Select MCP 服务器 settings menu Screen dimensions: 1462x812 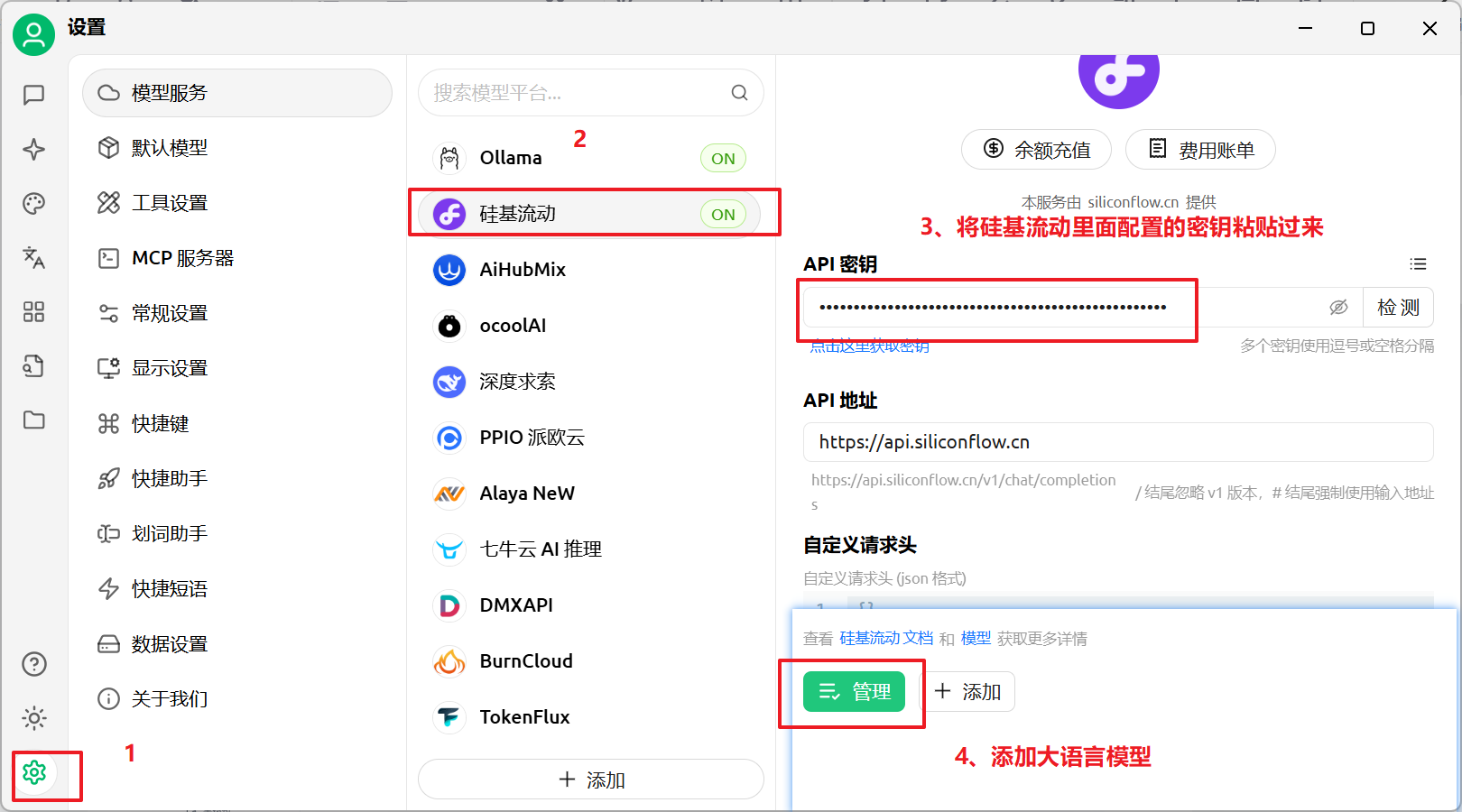[x=237, y=258]
